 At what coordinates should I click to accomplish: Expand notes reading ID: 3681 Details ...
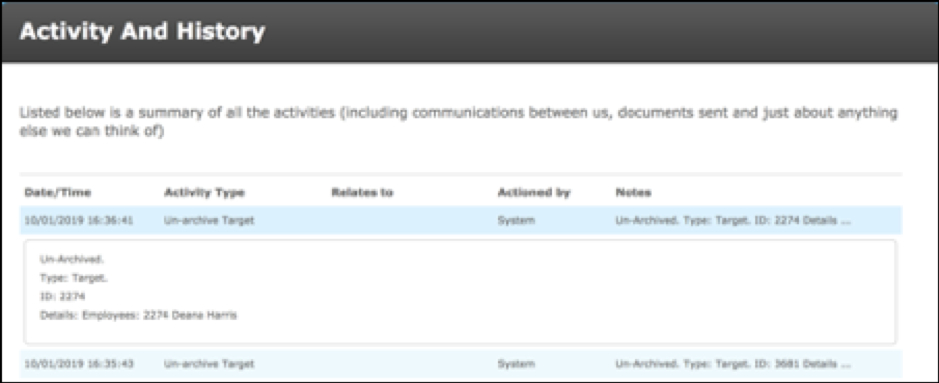click(733, 364)
